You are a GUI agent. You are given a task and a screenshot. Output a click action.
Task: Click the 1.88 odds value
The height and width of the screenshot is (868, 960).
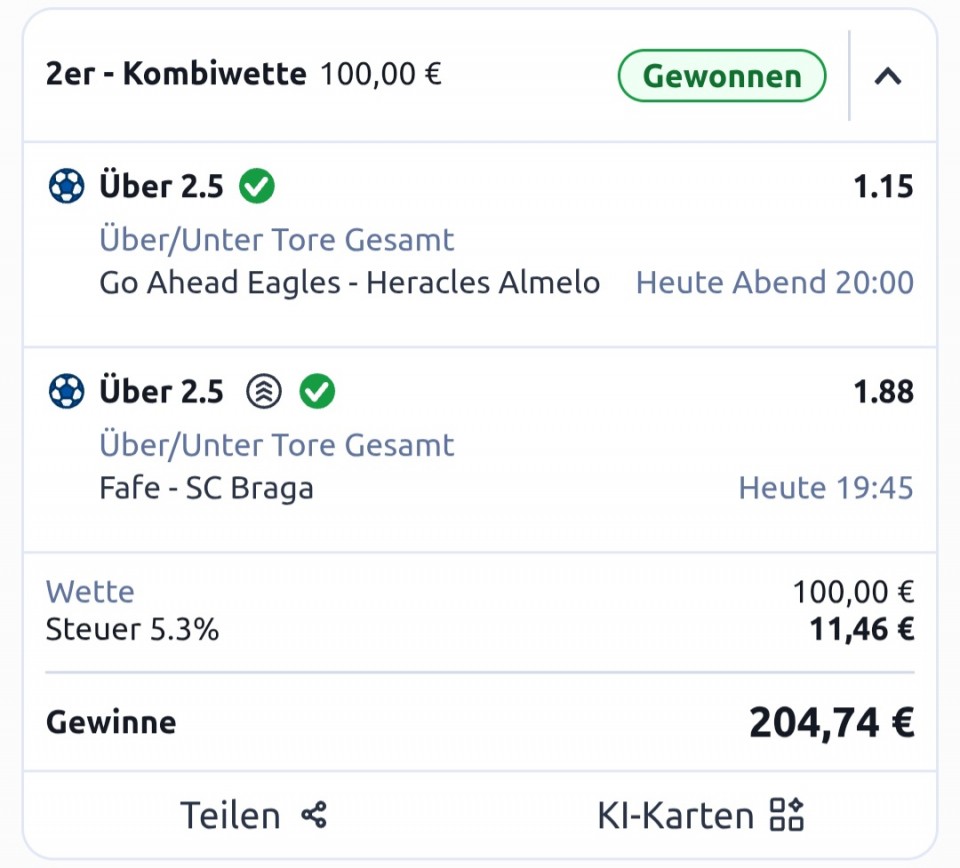click(x=883, y=392)
